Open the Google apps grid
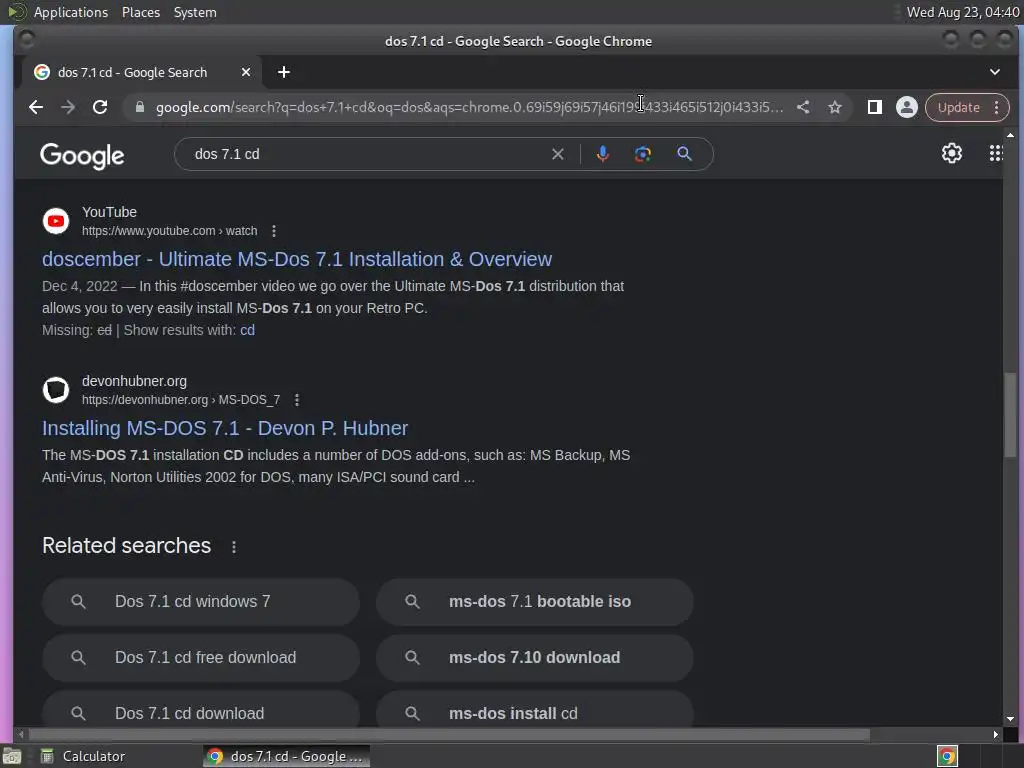Image resolution: width=1024 pixels, height=768 pixels. [995, 153]
